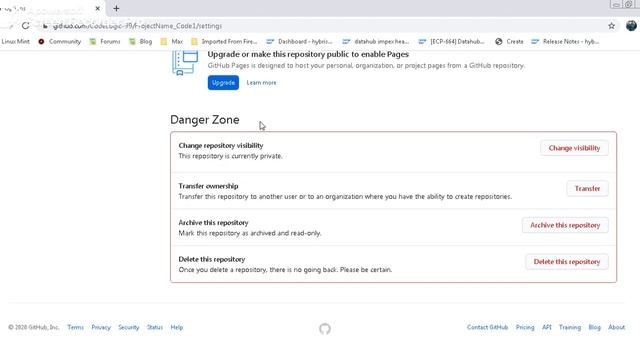
Task: Open the Help footer link
Action: pos(177,327)
